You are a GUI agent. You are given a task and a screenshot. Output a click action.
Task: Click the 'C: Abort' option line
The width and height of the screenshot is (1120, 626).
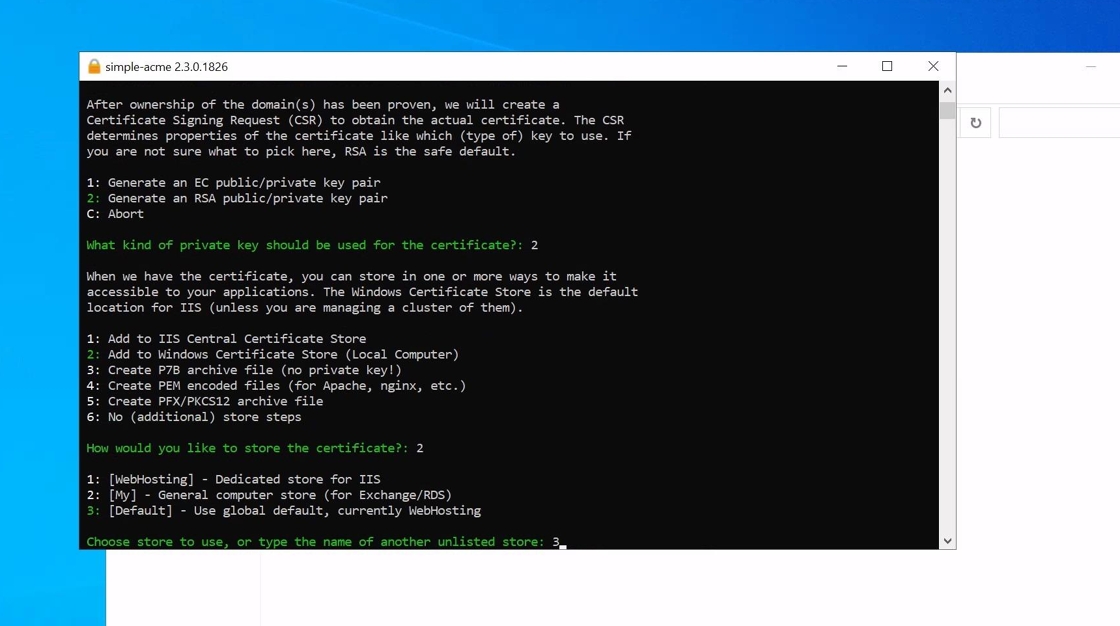115,214
